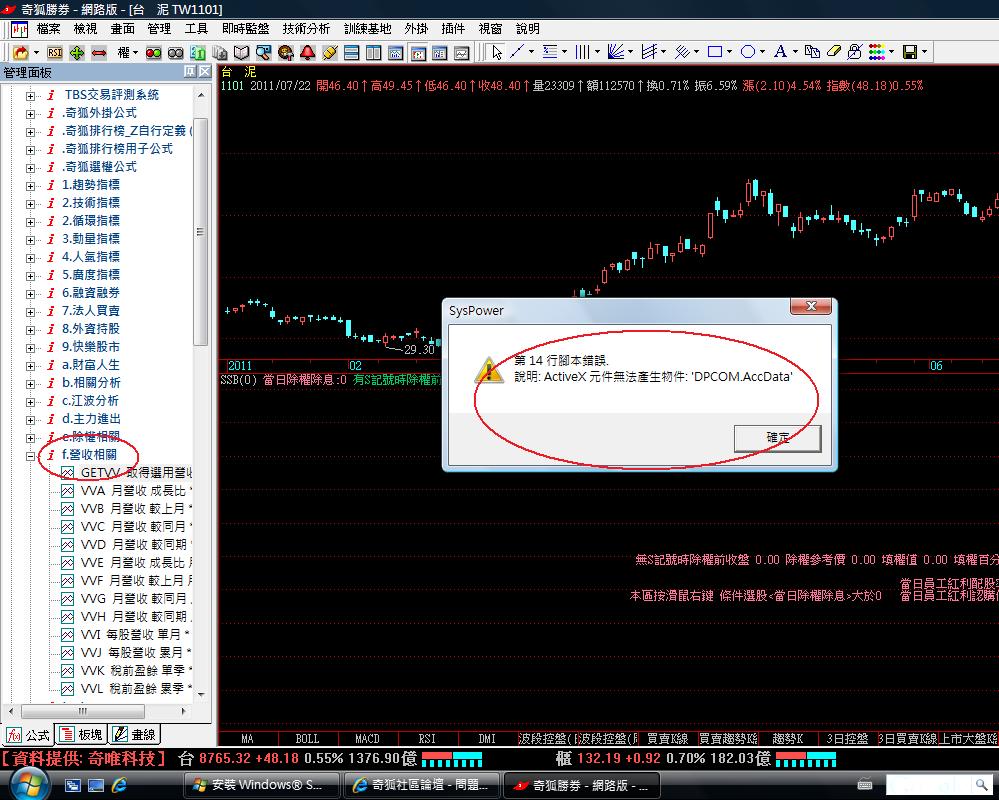
Task: Collapse the f.營收相關 tree node
Action: (31, 455)
